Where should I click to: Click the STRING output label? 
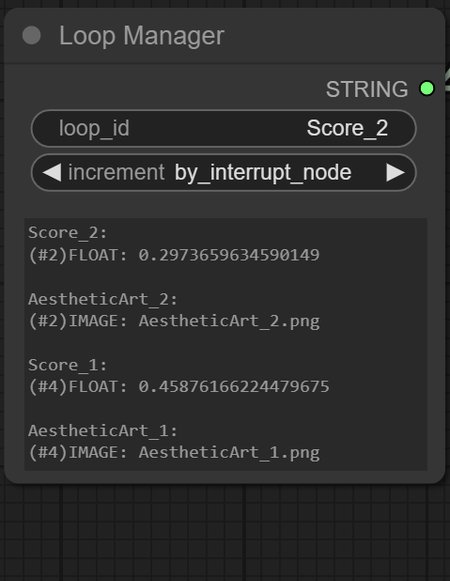(x=367, y=89)
